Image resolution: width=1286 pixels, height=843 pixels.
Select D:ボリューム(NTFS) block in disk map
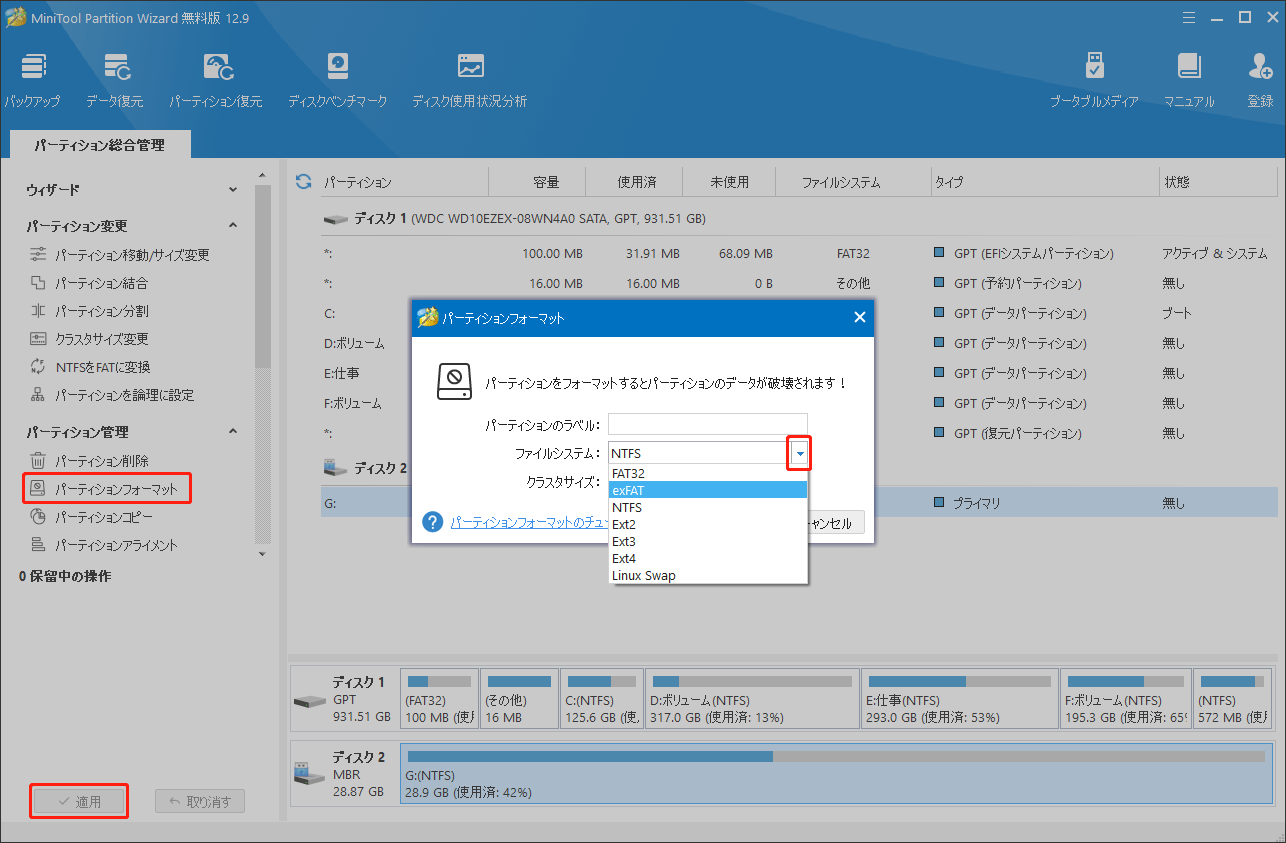pyautogui.click(x=752, y=699)
